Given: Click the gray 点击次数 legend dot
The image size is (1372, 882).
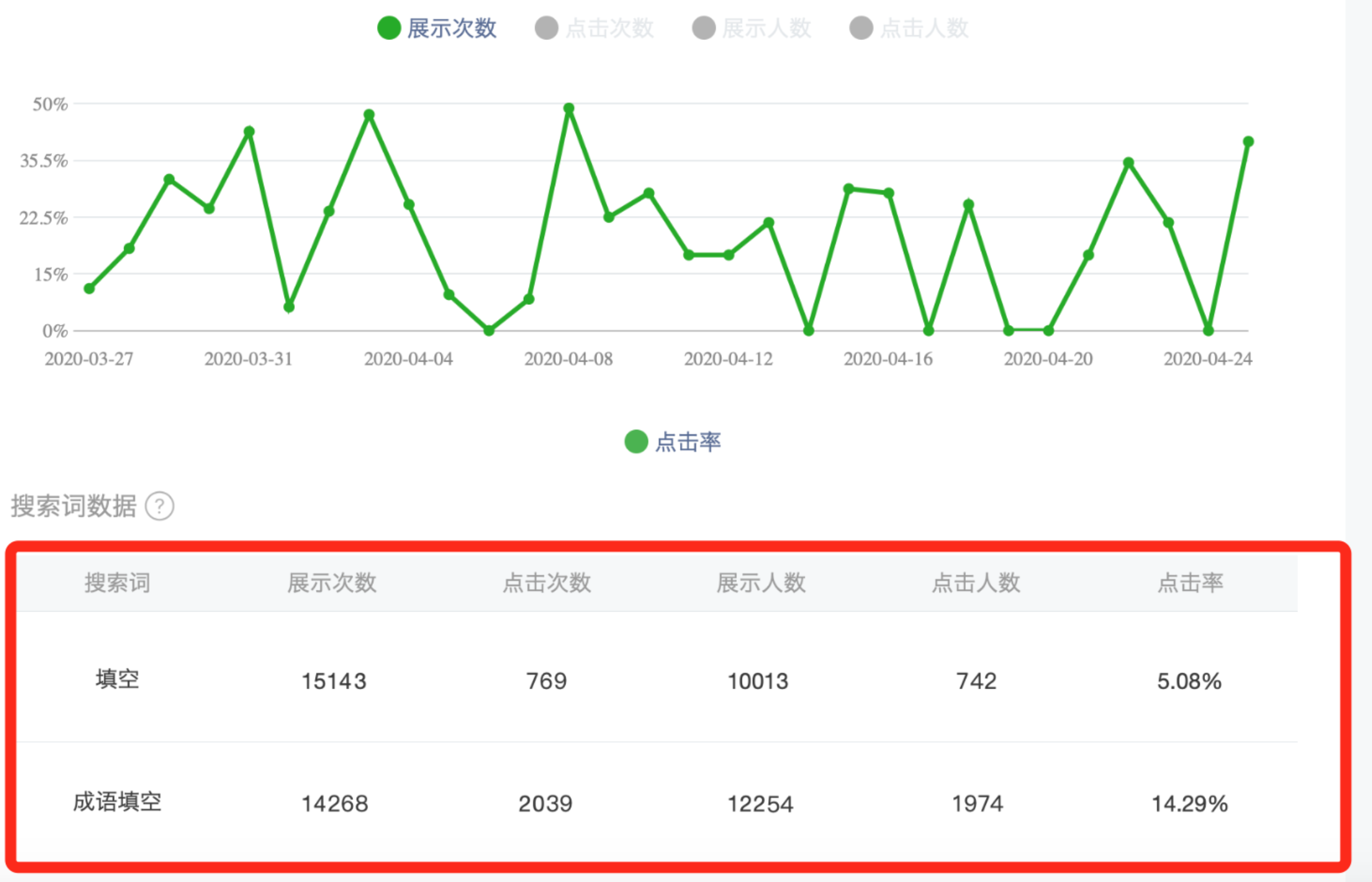Looking at the screenshot, I should (546, 28).
